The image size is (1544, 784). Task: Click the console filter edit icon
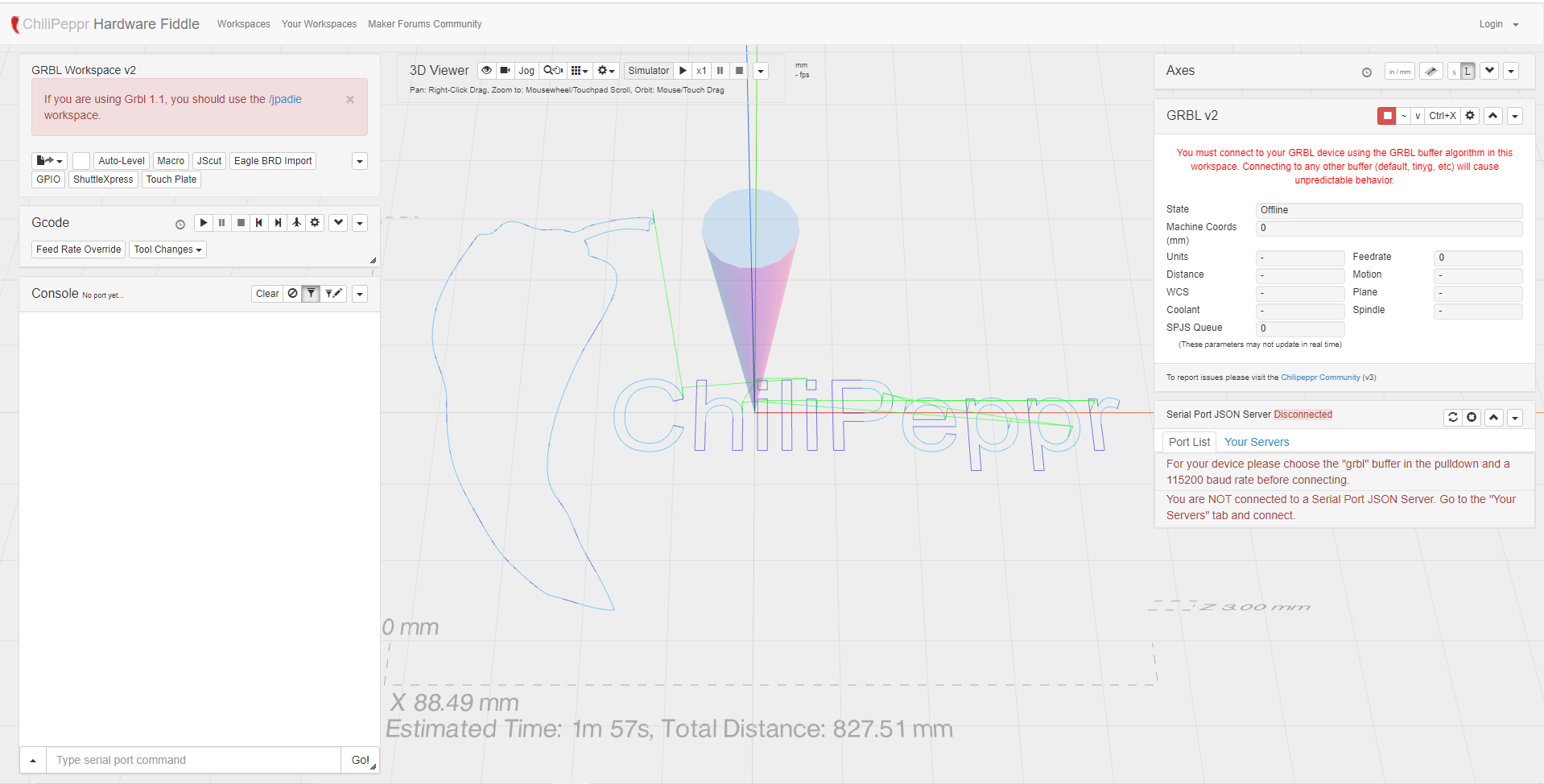pyautogui.click(x=333, y=294)
